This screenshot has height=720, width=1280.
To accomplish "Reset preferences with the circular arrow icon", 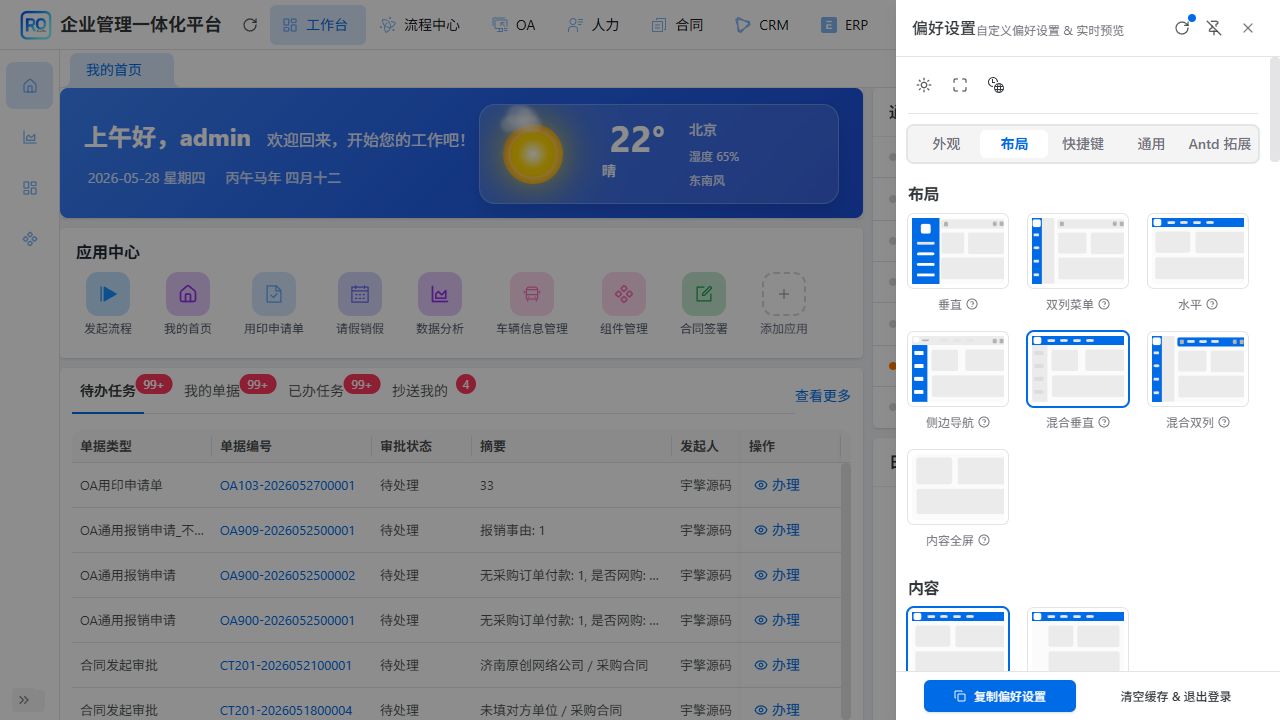I will click(x=1182, y=28).
